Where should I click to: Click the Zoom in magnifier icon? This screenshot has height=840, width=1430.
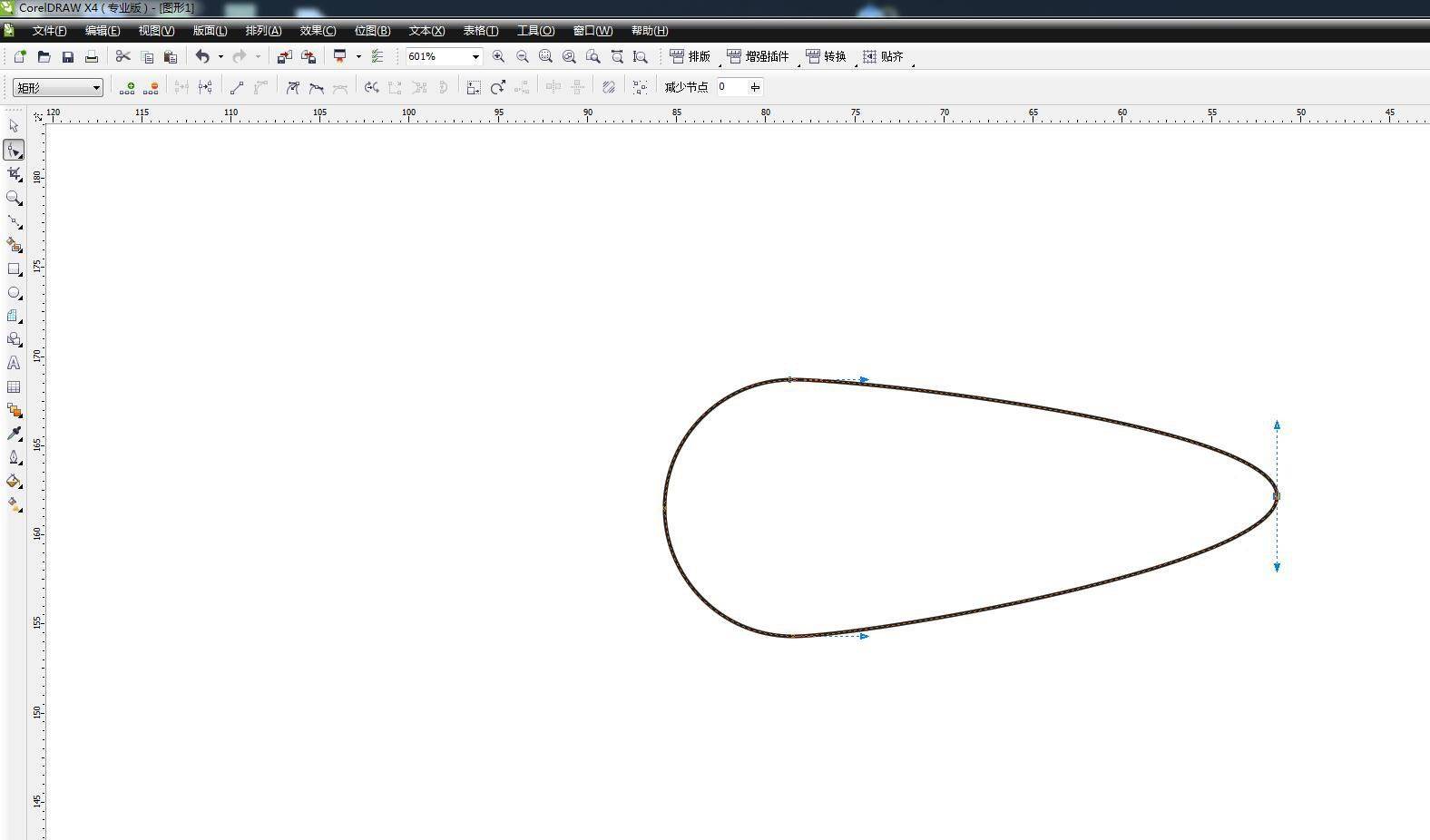(498, 57)
